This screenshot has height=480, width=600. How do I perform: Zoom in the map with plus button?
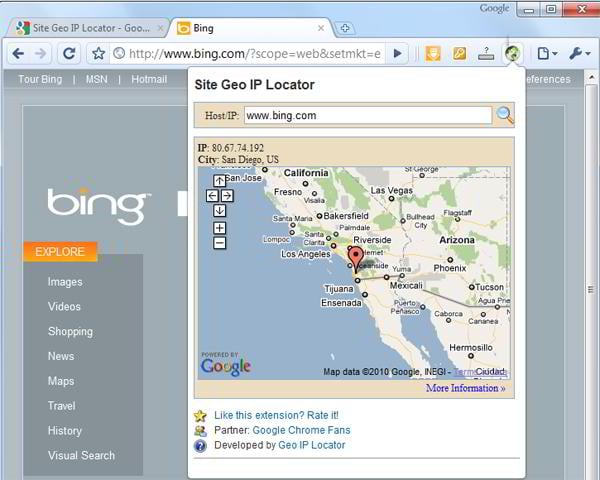[x=219, y=228]
